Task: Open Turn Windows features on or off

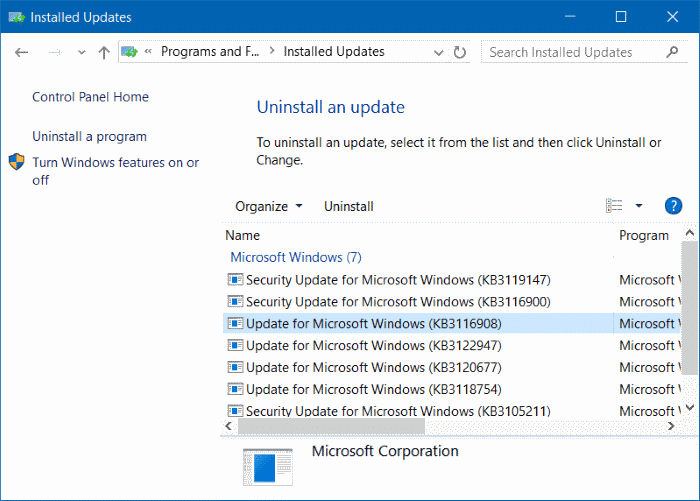Action: click(116, 171)
